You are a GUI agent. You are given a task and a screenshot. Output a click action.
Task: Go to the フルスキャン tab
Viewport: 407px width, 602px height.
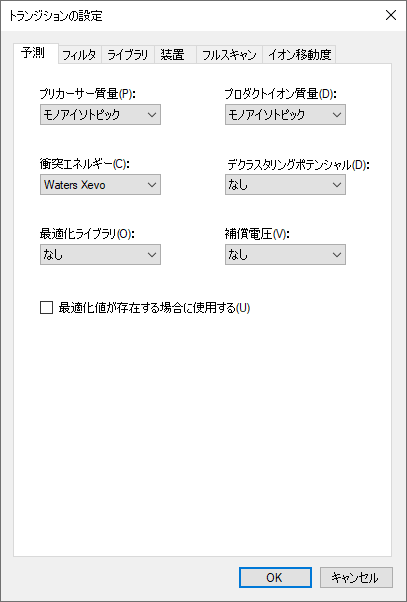[x=229, y=55]
